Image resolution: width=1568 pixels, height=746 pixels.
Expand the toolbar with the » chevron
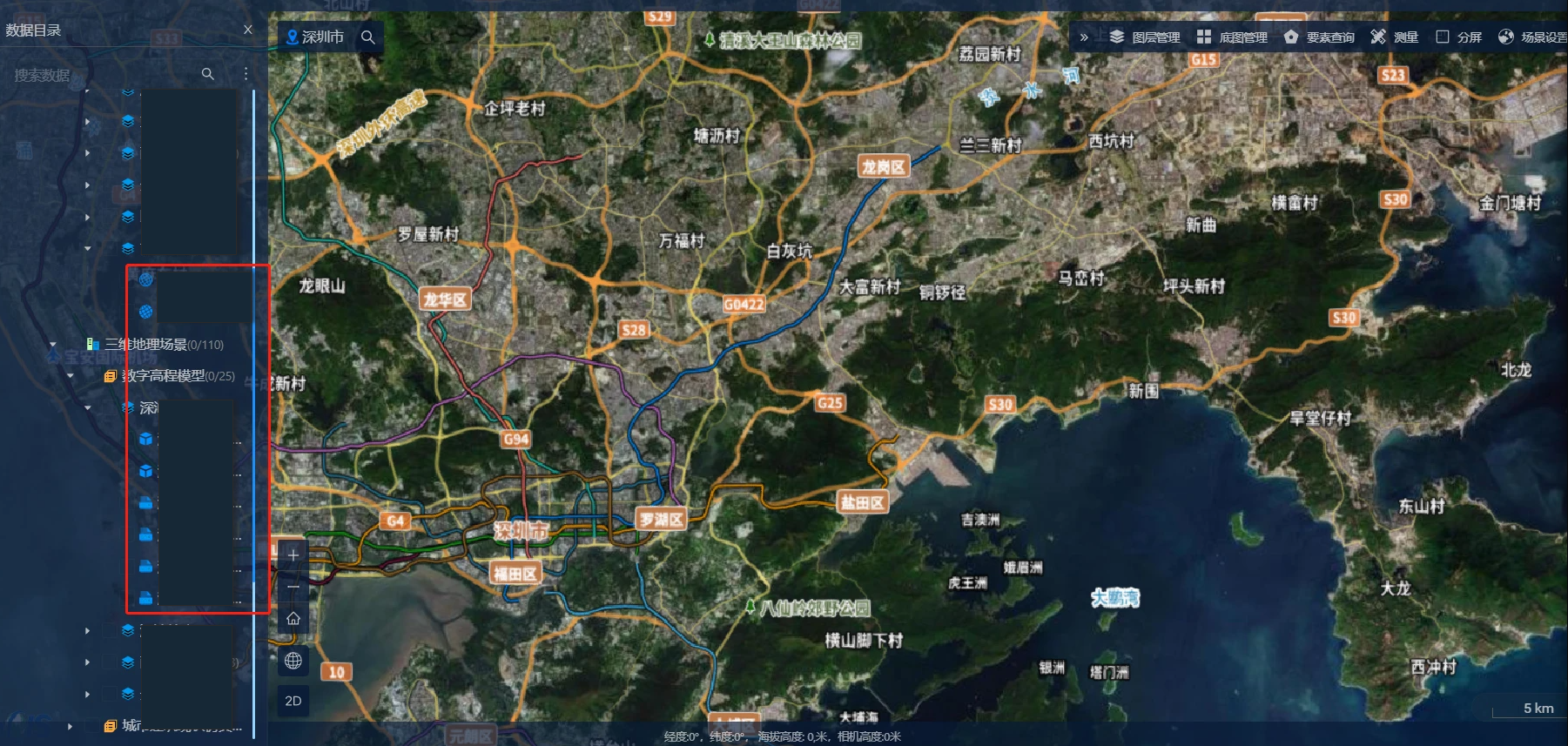click(1084, 37)
